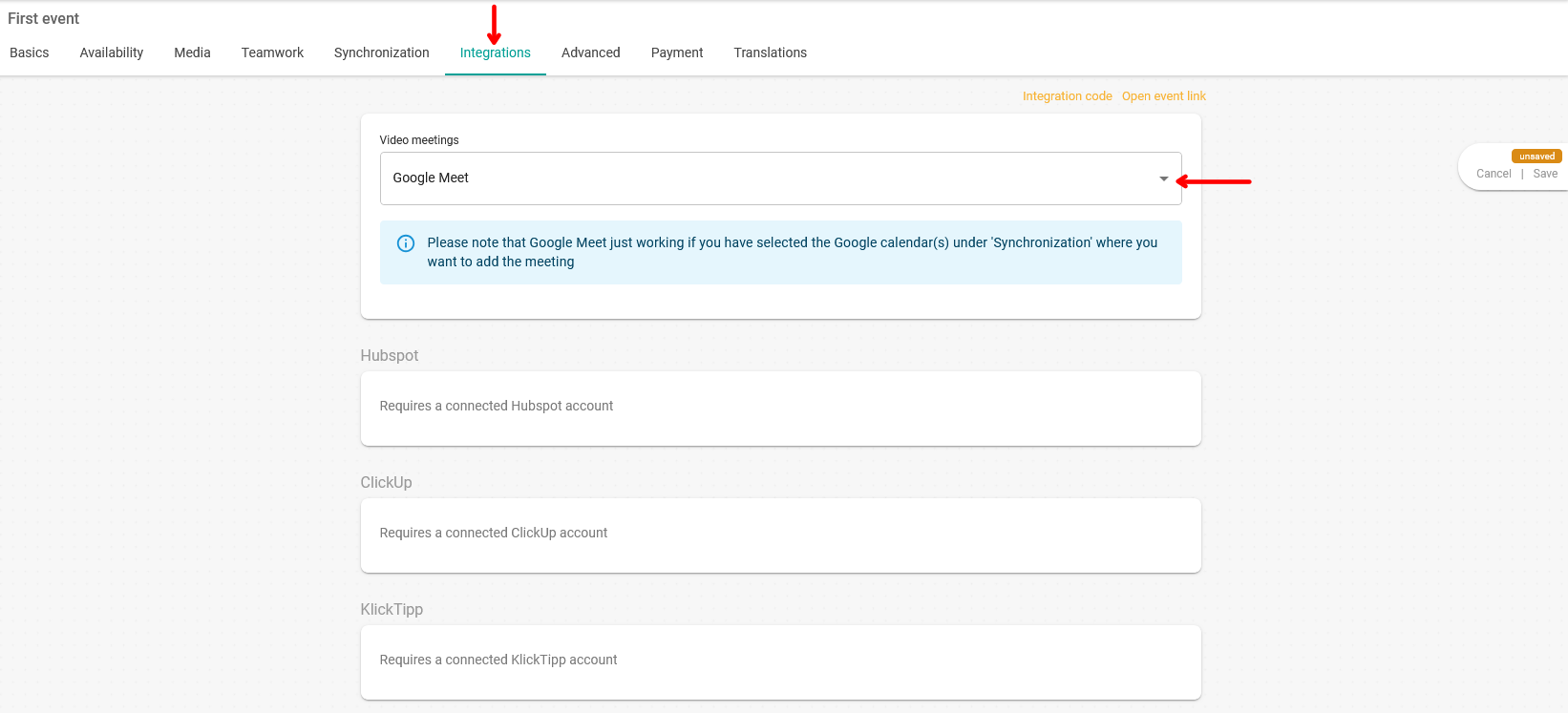
Task: Open the Translations tab
Action: (771, 52)
